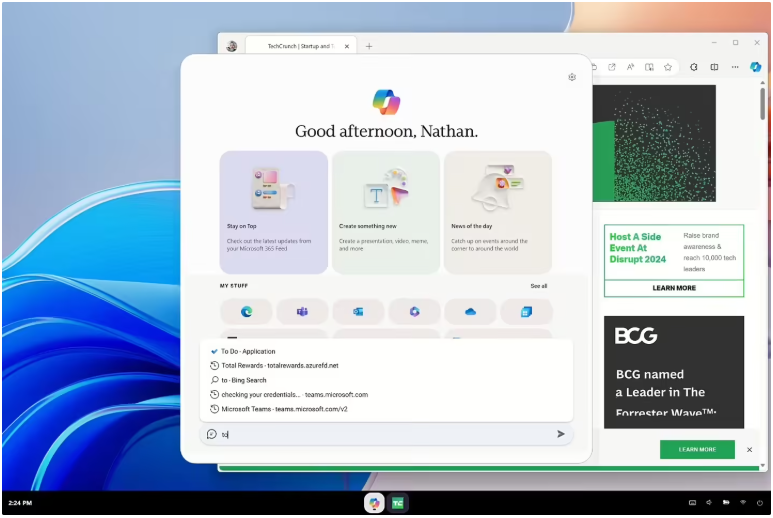Click the power icon in system tray
This screenshot has height=518, width=773.
tap(760, 503)
